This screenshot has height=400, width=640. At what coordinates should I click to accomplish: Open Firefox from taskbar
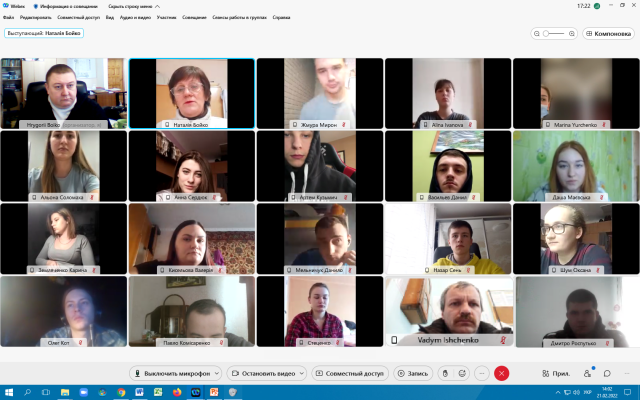click(x=177, y=393)
